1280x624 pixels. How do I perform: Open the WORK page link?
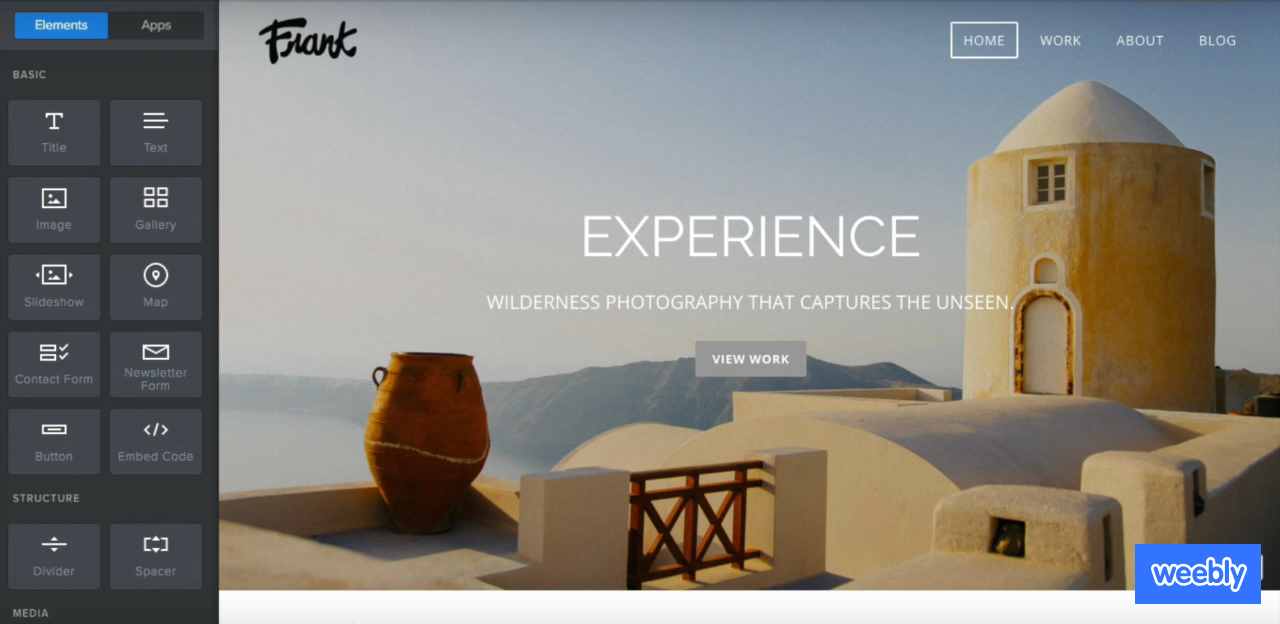1060,40
